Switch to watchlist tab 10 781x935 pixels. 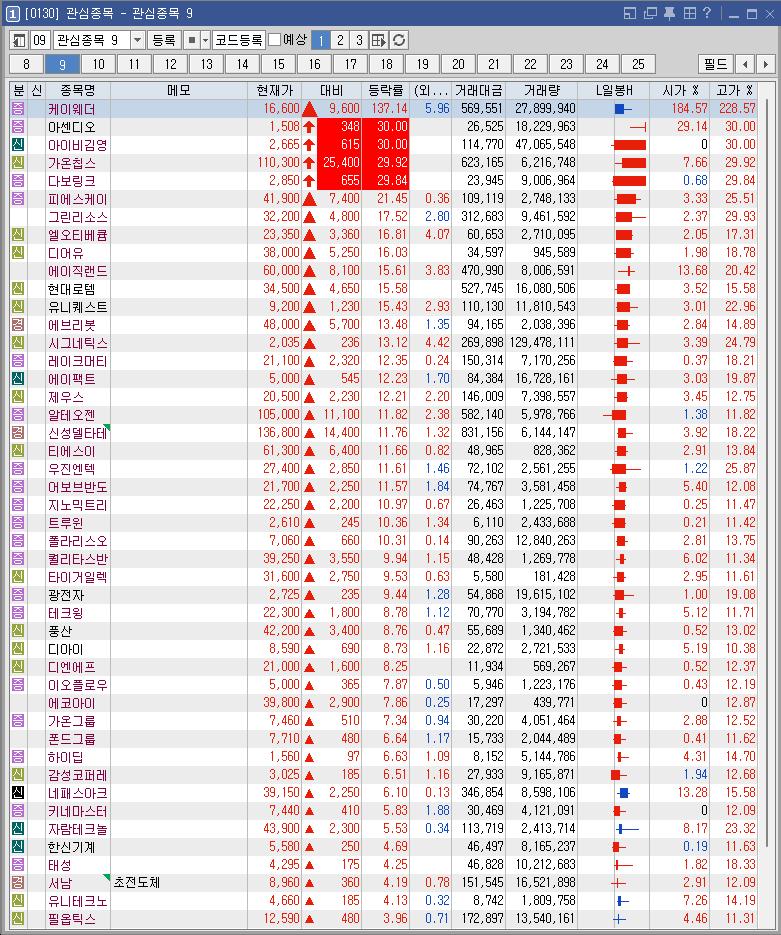98,64
